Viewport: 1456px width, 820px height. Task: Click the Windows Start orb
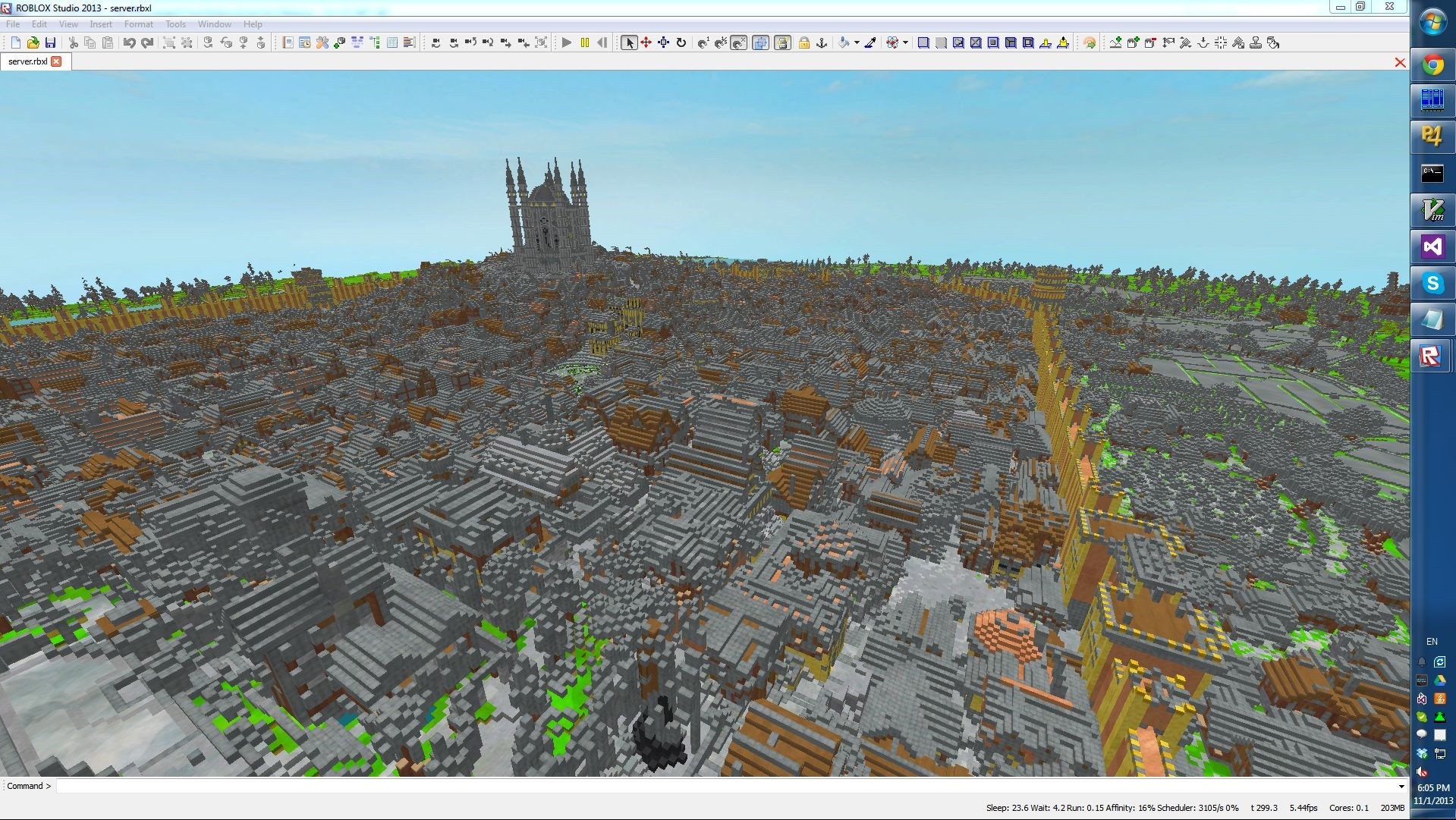click(1432, 22)
